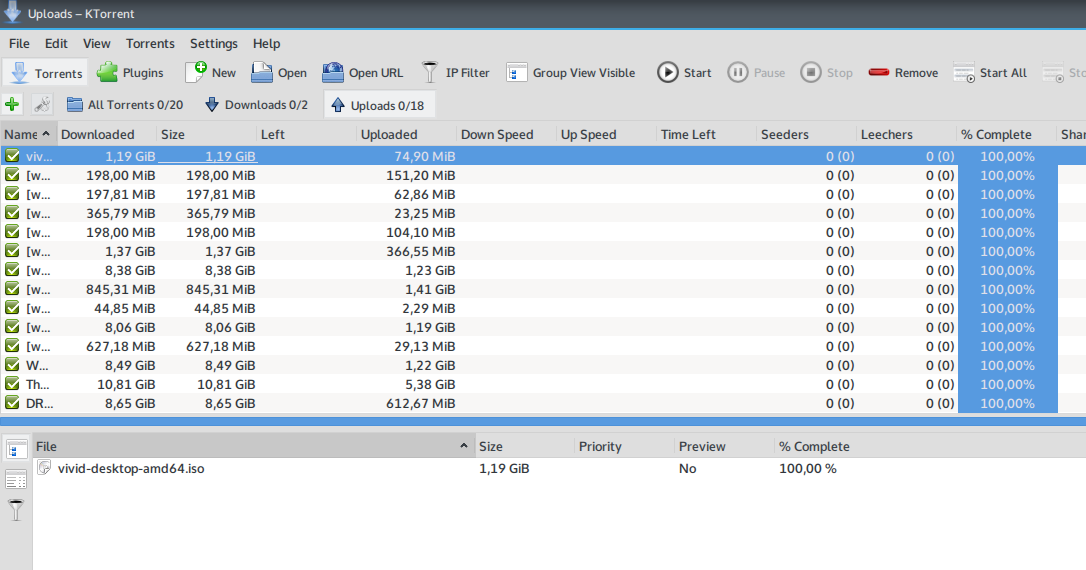
Task: Click file list view icon in sidebar
Action: pos(16,479)
